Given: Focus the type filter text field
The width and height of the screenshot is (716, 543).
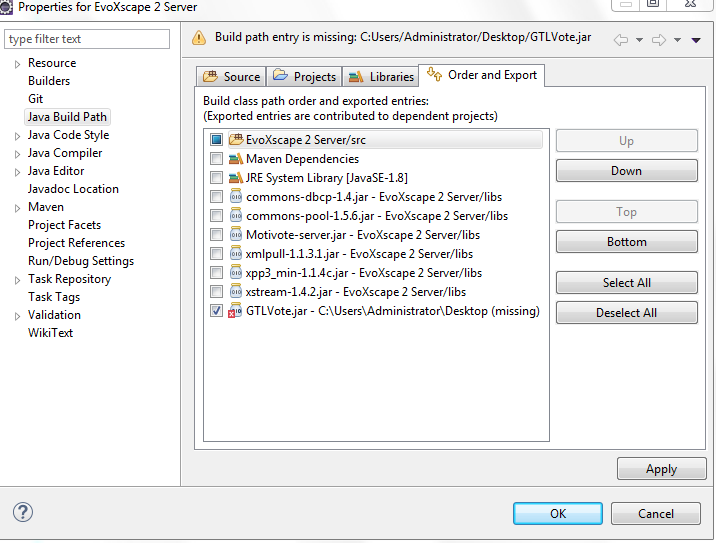Looking at the screenshot, I should point(87,39).
